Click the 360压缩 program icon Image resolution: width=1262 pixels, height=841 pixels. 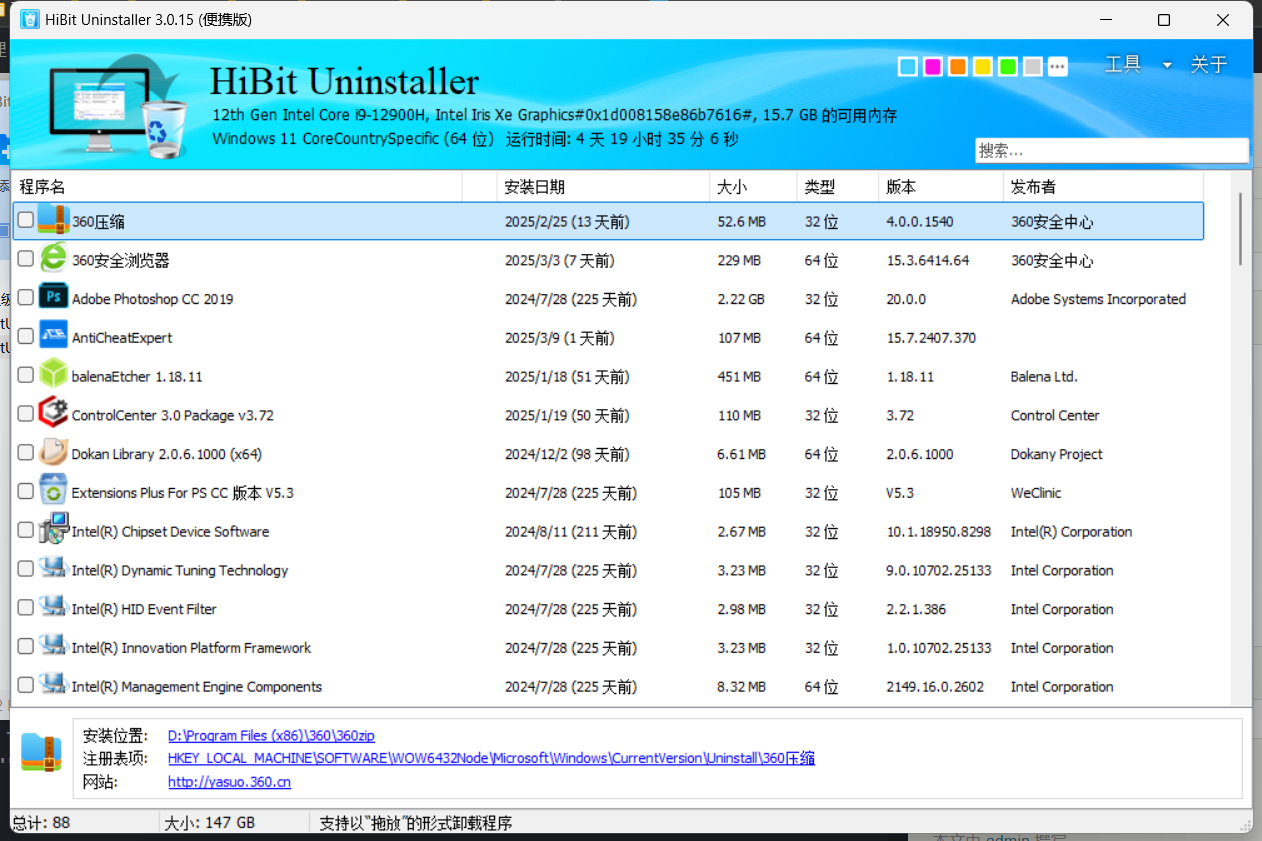point(53,221)
